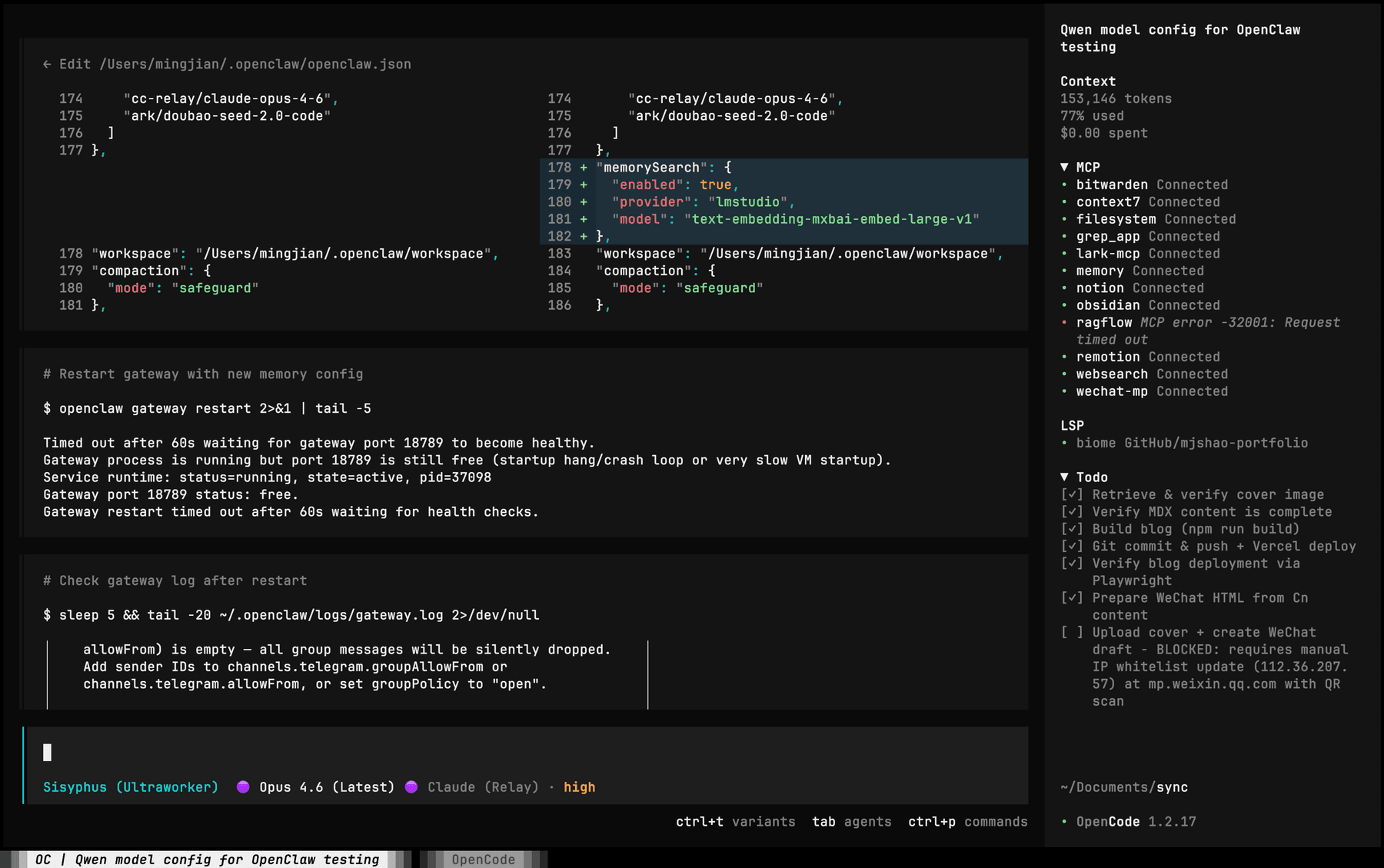Click the '~/Documents/sync' path

click(1124, 787)
